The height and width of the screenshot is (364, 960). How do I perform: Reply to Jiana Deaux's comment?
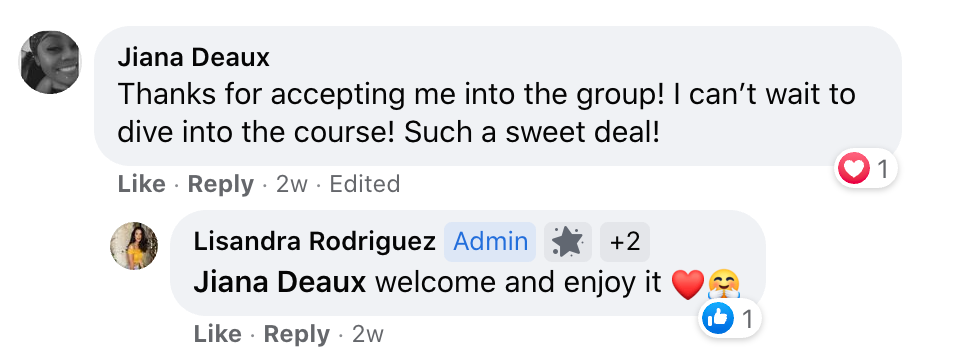point(220,184)
